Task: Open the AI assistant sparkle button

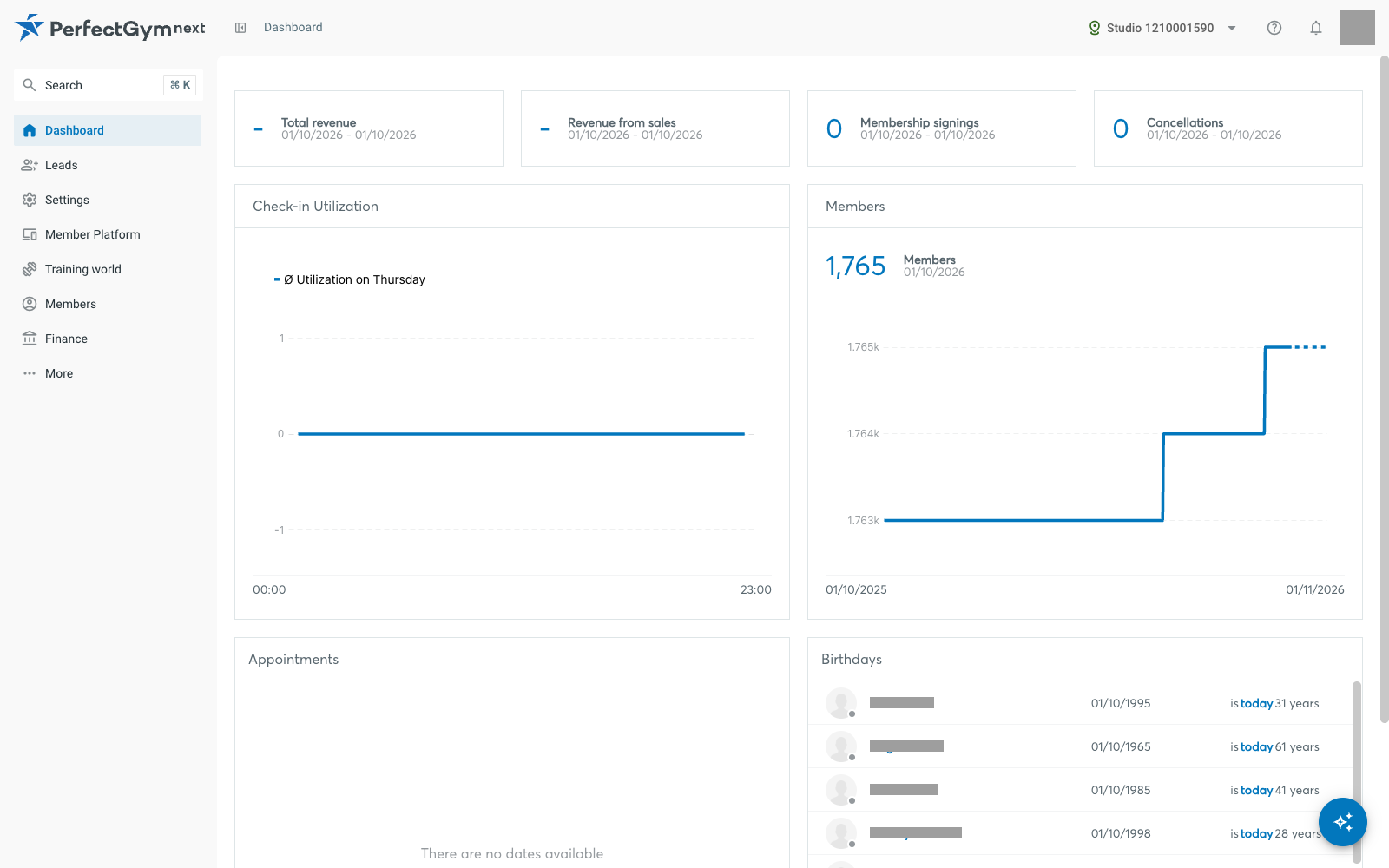Action: pos(1343,822)
